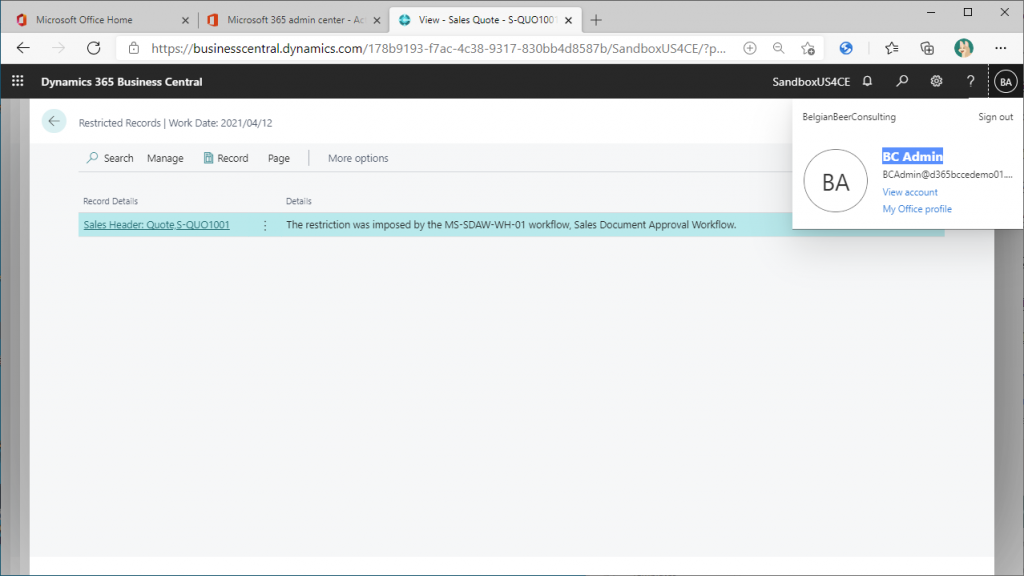1024x576 pixels.
Task: Open My Office profile link
Action: [917, 209]
